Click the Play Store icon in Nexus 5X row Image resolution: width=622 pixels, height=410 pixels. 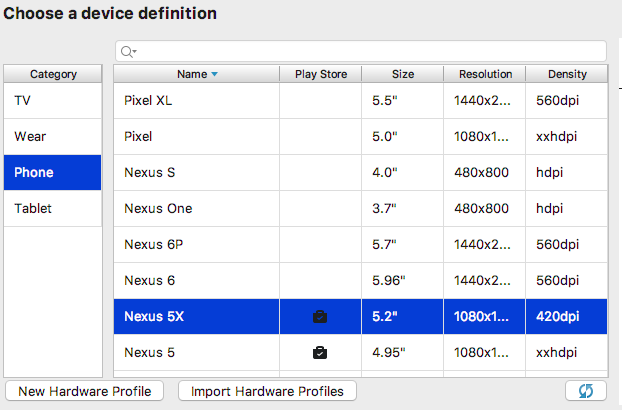click(320, 316)
